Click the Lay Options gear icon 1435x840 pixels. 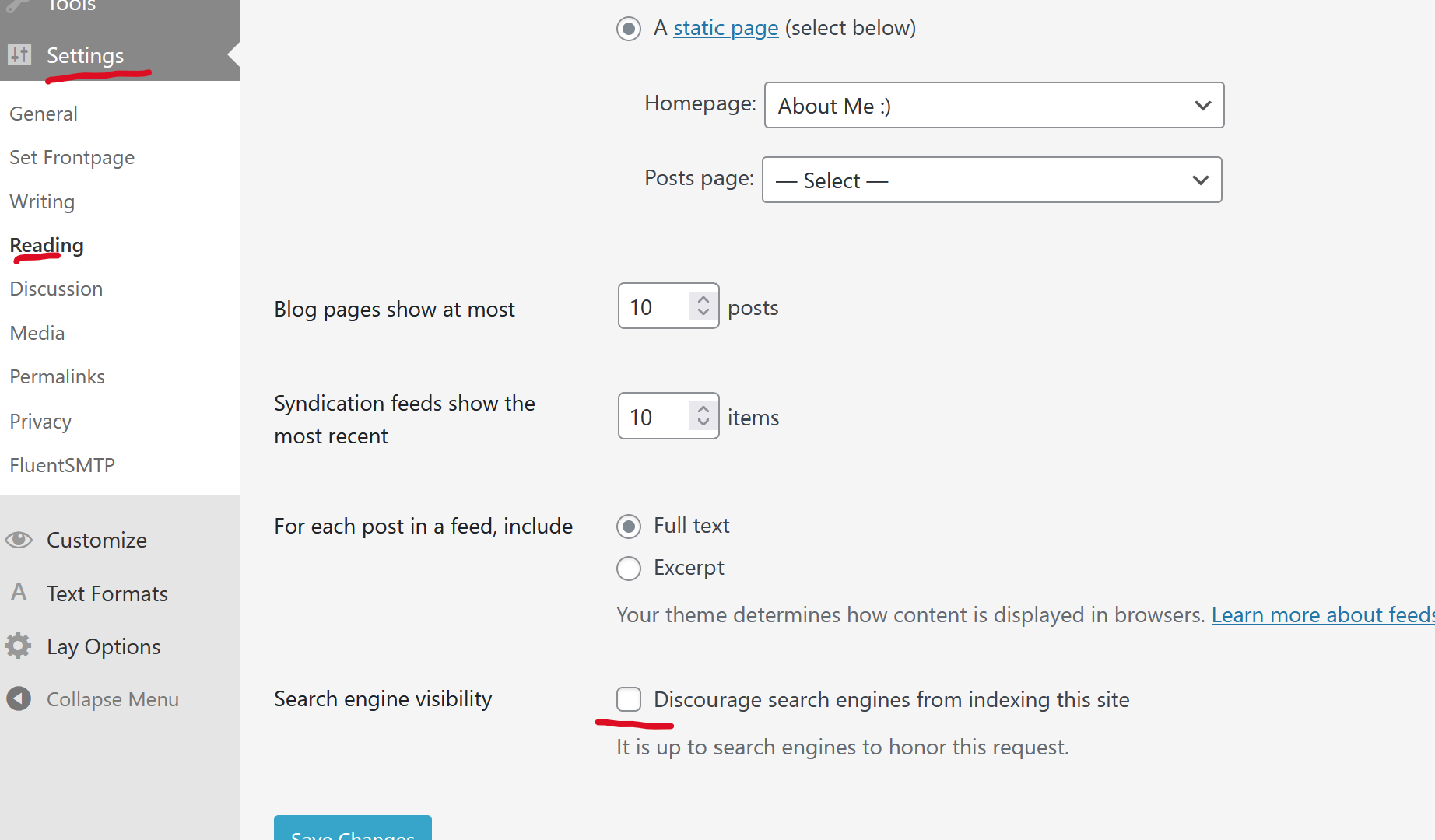(x=19, y=646)
